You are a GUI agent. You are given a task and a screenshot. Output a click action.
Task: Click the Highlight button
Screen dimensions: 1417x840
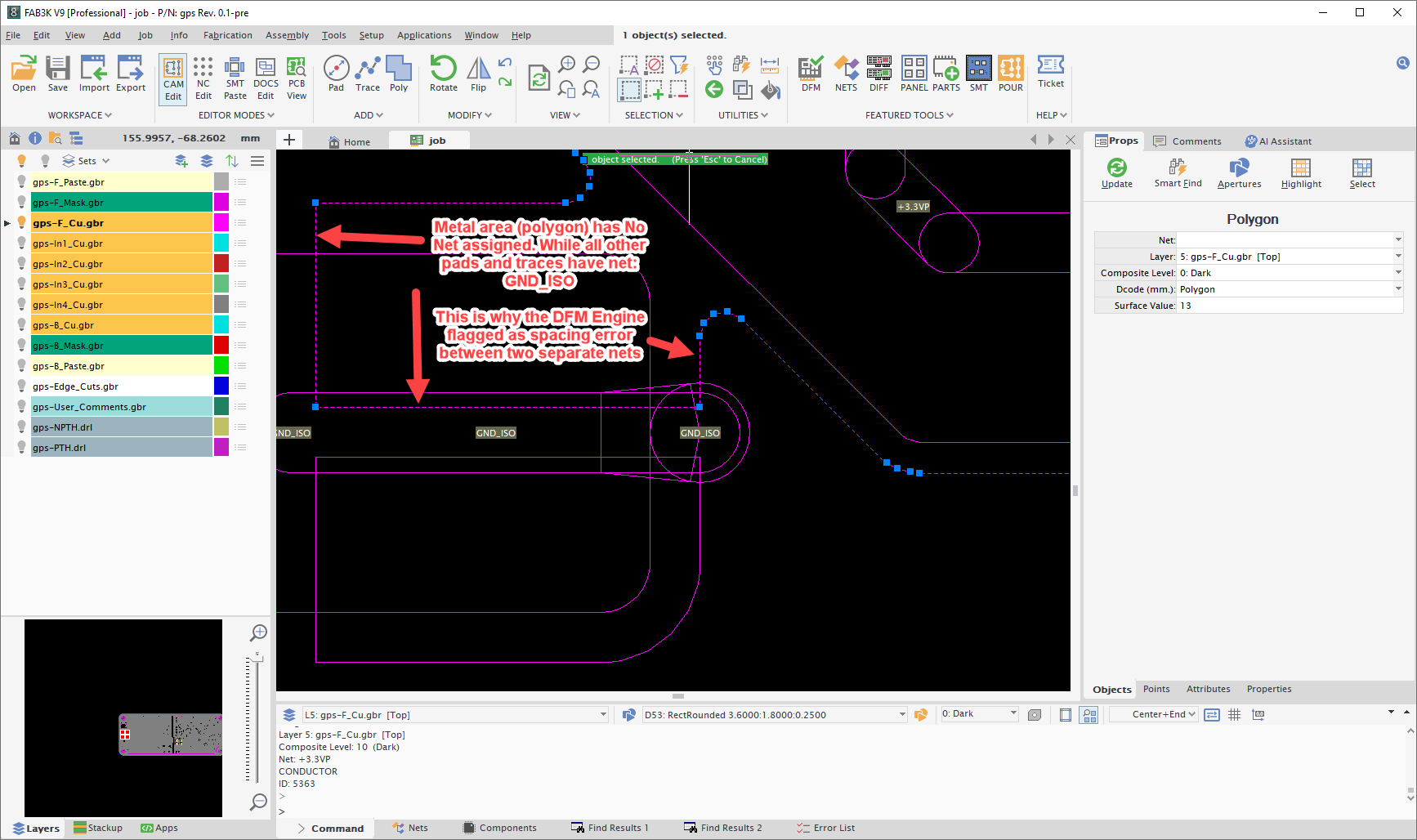1301,173
